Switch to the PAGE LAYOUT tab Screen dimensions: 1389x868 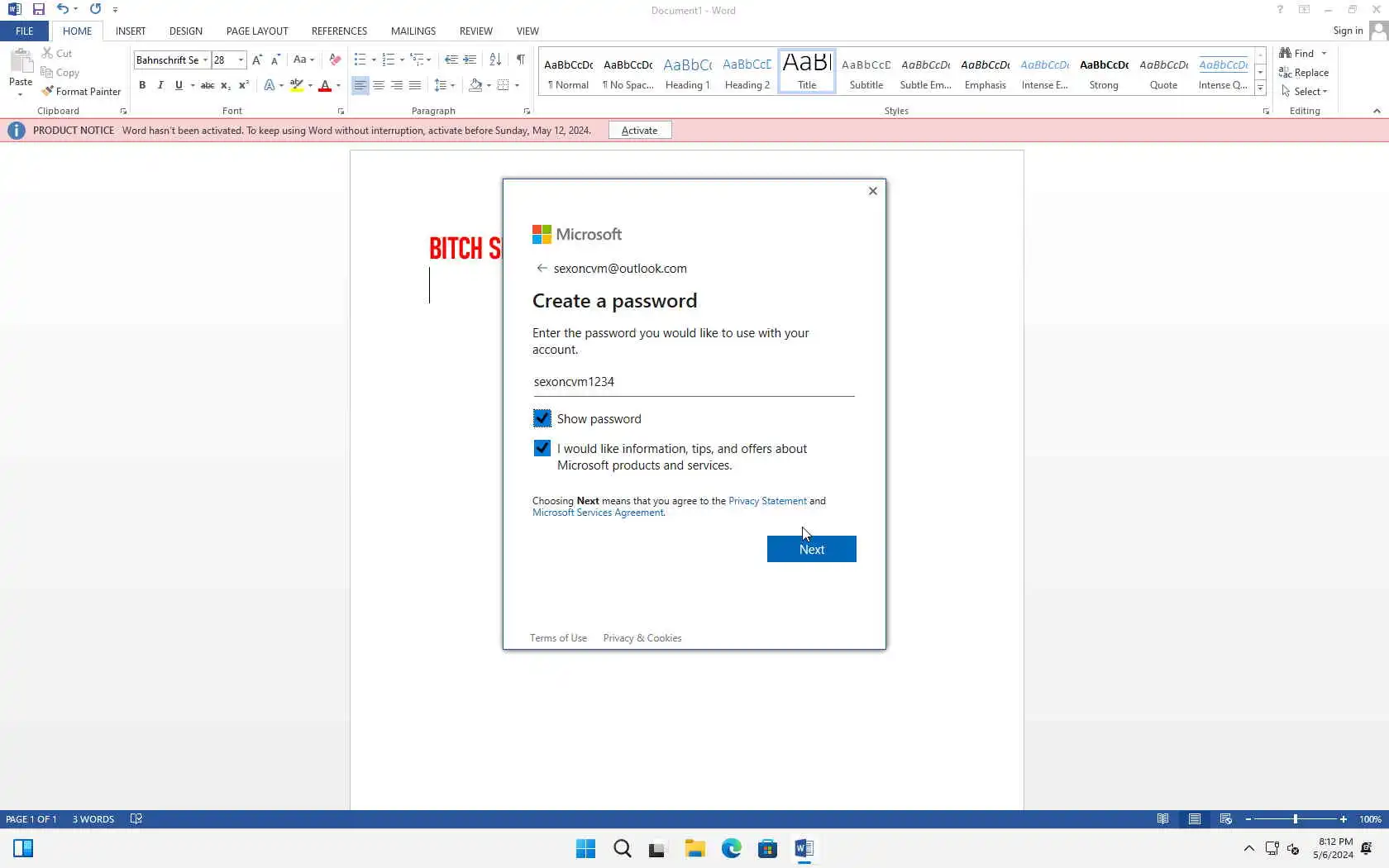257,31
